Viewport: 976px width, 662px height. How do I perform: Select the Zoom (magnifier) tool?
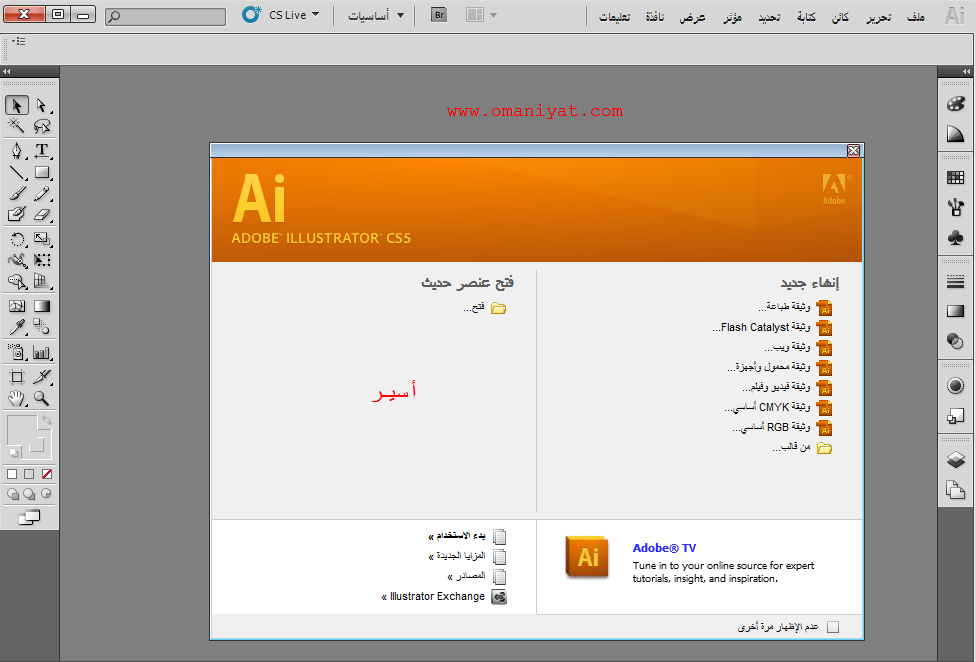click(42, 398)
